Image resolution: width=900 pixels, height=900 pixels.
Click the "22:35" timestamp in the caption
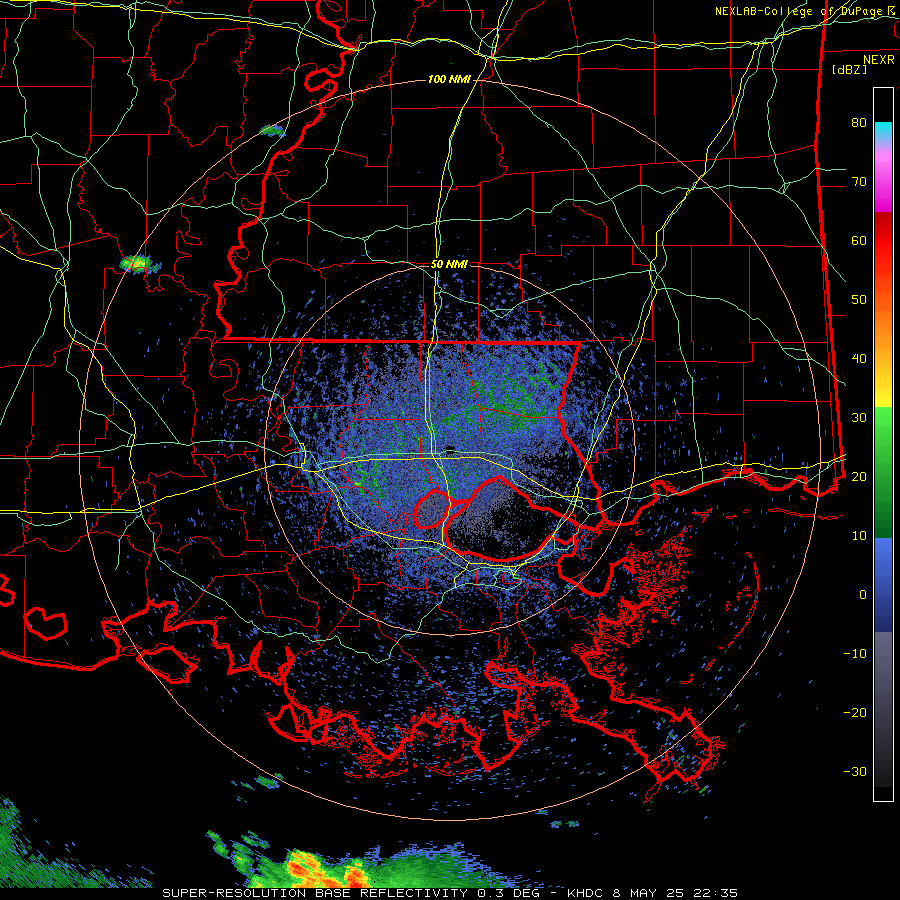[x=715, y=893]
